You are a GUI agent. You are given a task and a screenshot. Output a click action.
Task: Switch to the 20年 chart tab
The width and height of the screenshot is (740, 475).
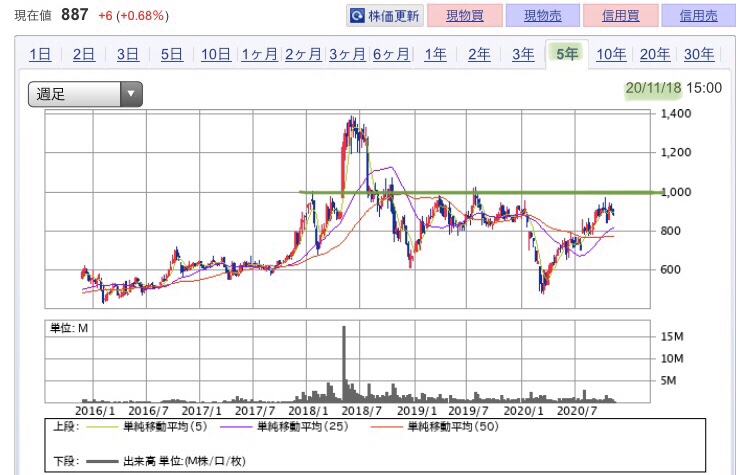[x=655, y=54]
